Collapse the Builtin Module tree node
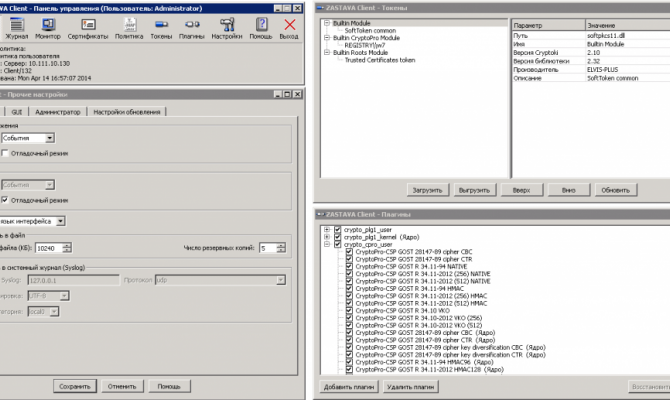This screenshot has width=670, height=400. pos(327,23)
